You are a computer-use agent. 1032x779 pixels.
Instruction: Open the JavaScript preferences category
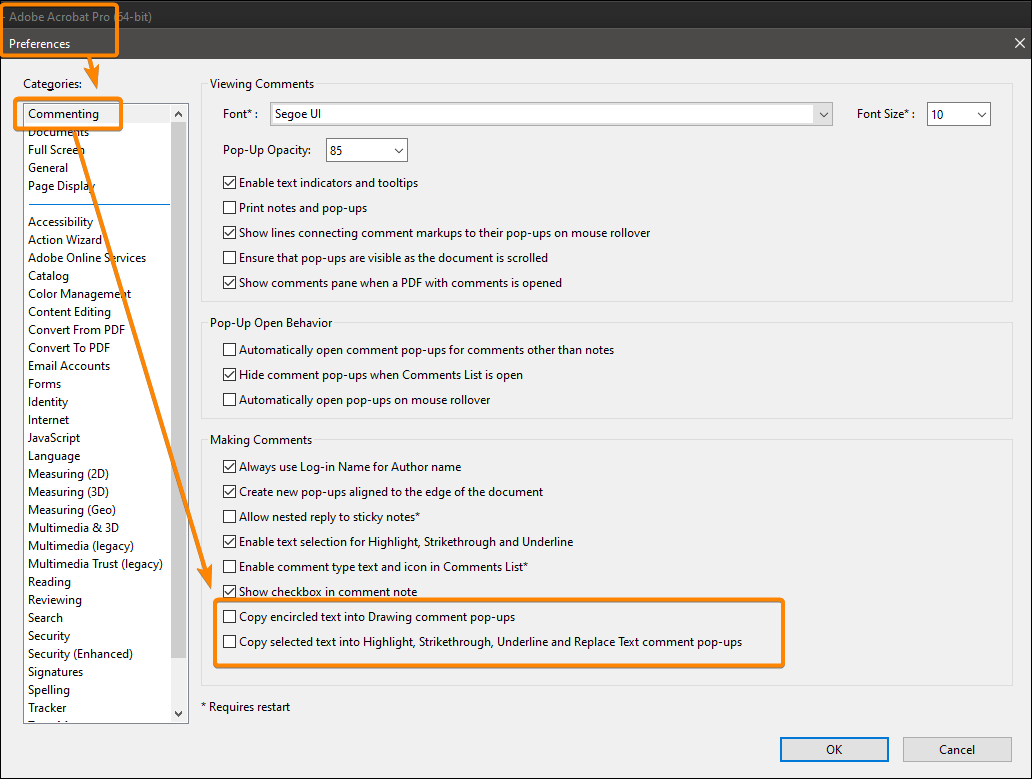point(54,437)
